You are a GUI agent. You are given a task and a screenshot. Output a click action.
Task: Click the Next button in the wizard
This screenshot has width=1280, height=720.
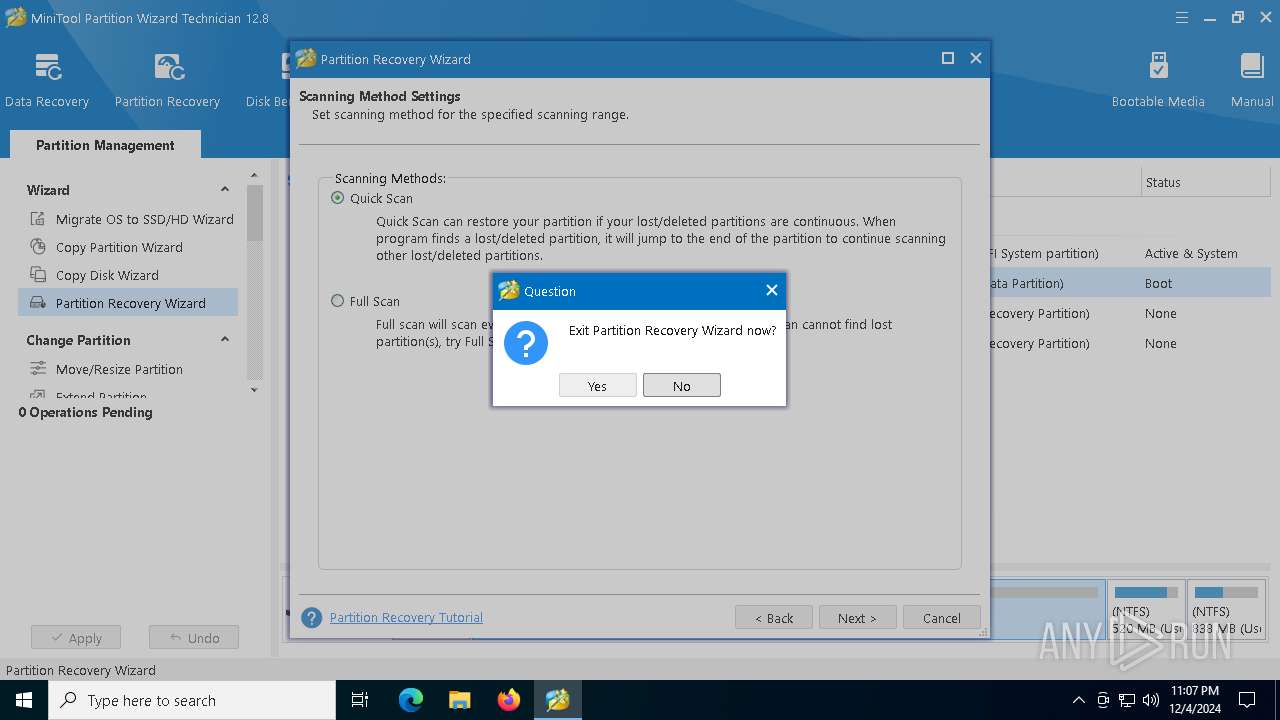[857, 618]
